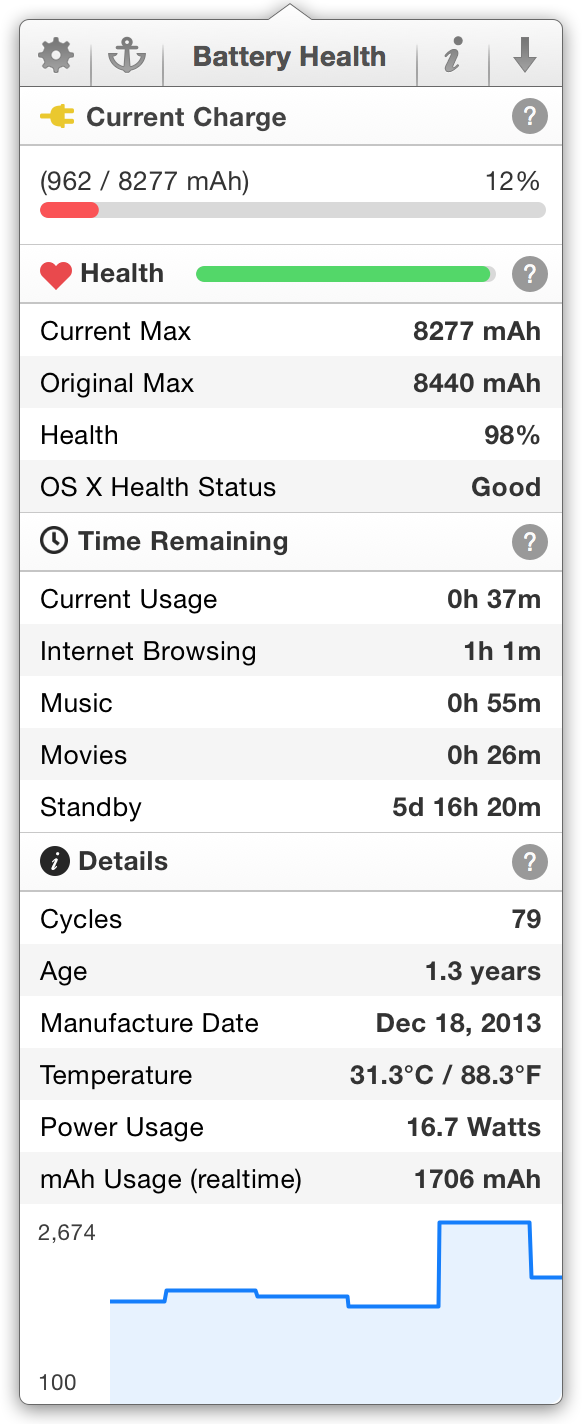Screen dimensions: 582x1424
Task: Click the yellow power plug icon
Action: pos(57,117)
